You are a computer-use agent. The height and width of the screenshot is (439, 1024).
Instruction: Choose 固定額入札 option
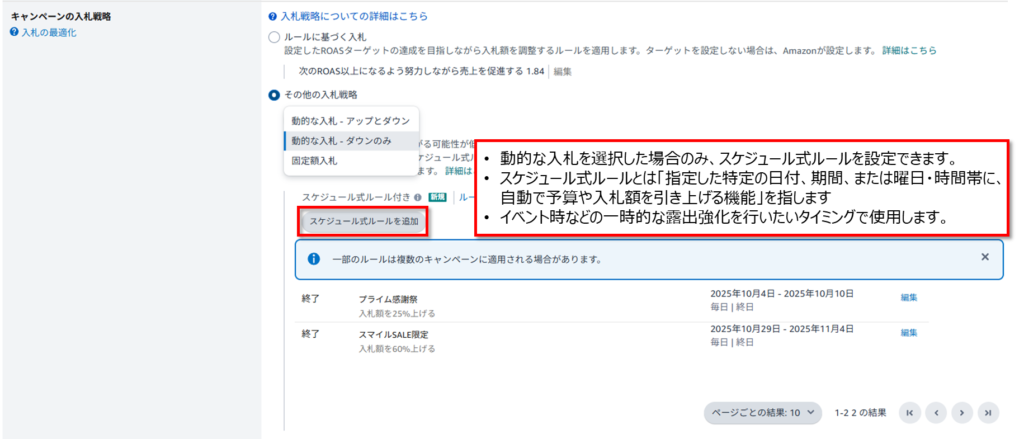(x=351, y=160)
